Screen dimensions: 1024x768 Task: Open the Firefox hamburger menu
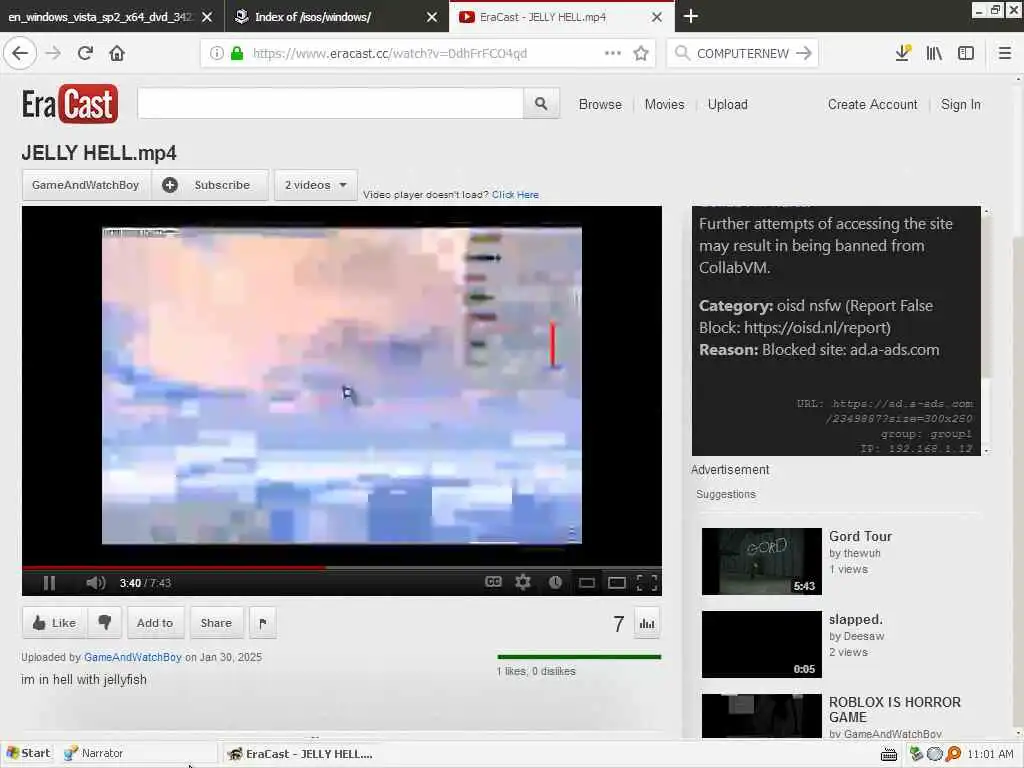tap(1005, 53)
